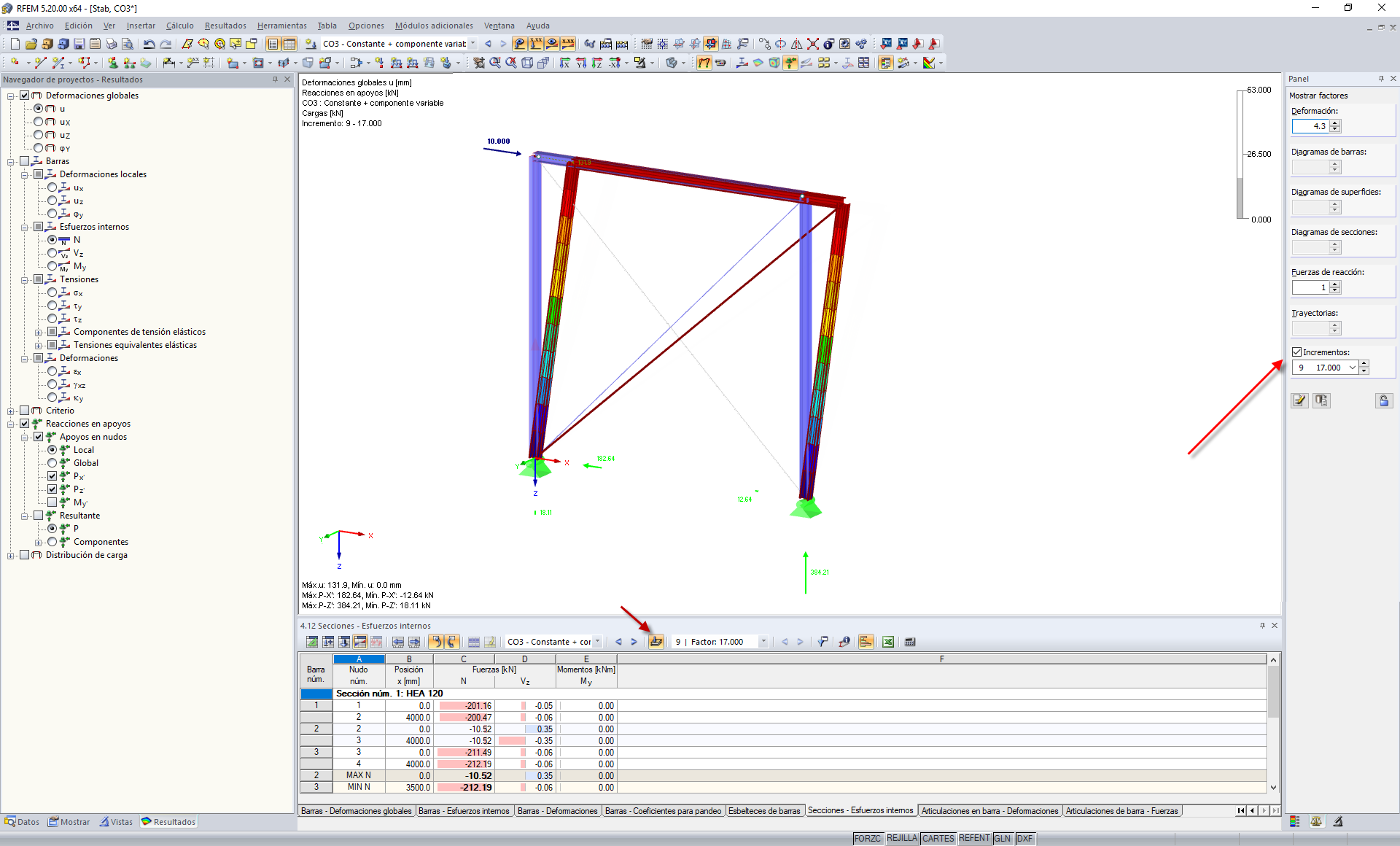This screenshot has width=1400, height=846.
Task: Switch to Barras - Esfuerzos internos tab
Action: tap(464, 811)
